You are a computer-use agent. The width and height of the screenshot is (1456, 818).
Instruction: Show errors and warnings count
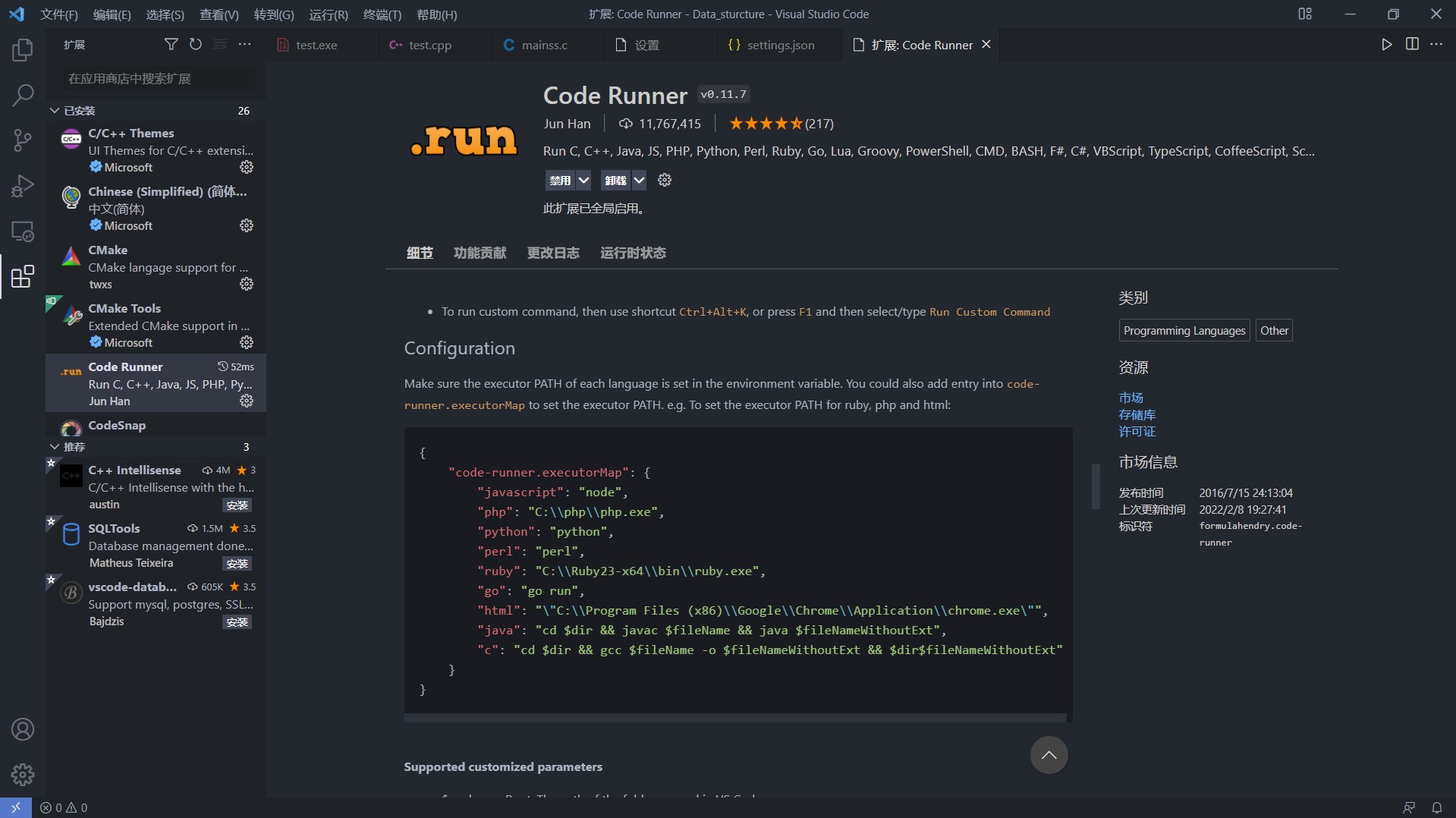point(64,807)
